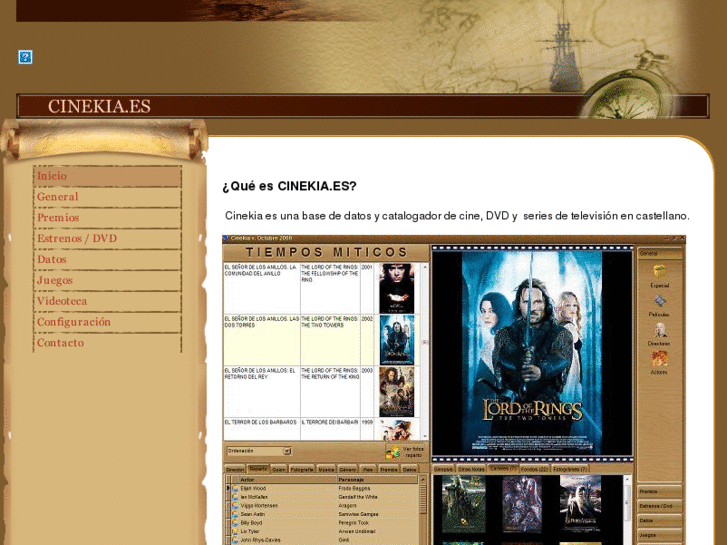The image size is (727, 545).
Task: Select the first poster in Carteles gallery
Action: point(464,504)
